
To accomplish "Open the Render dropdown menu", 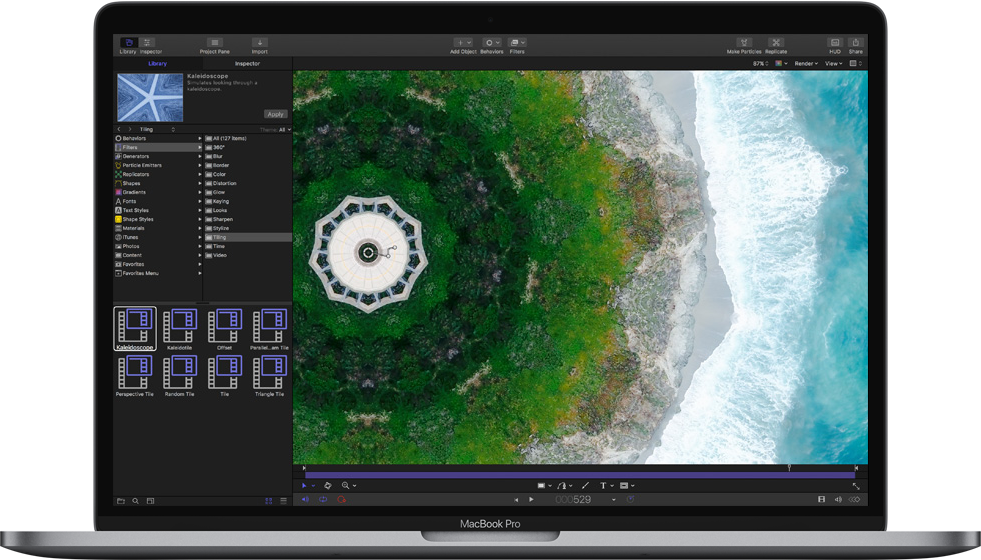I will point(806,63).
